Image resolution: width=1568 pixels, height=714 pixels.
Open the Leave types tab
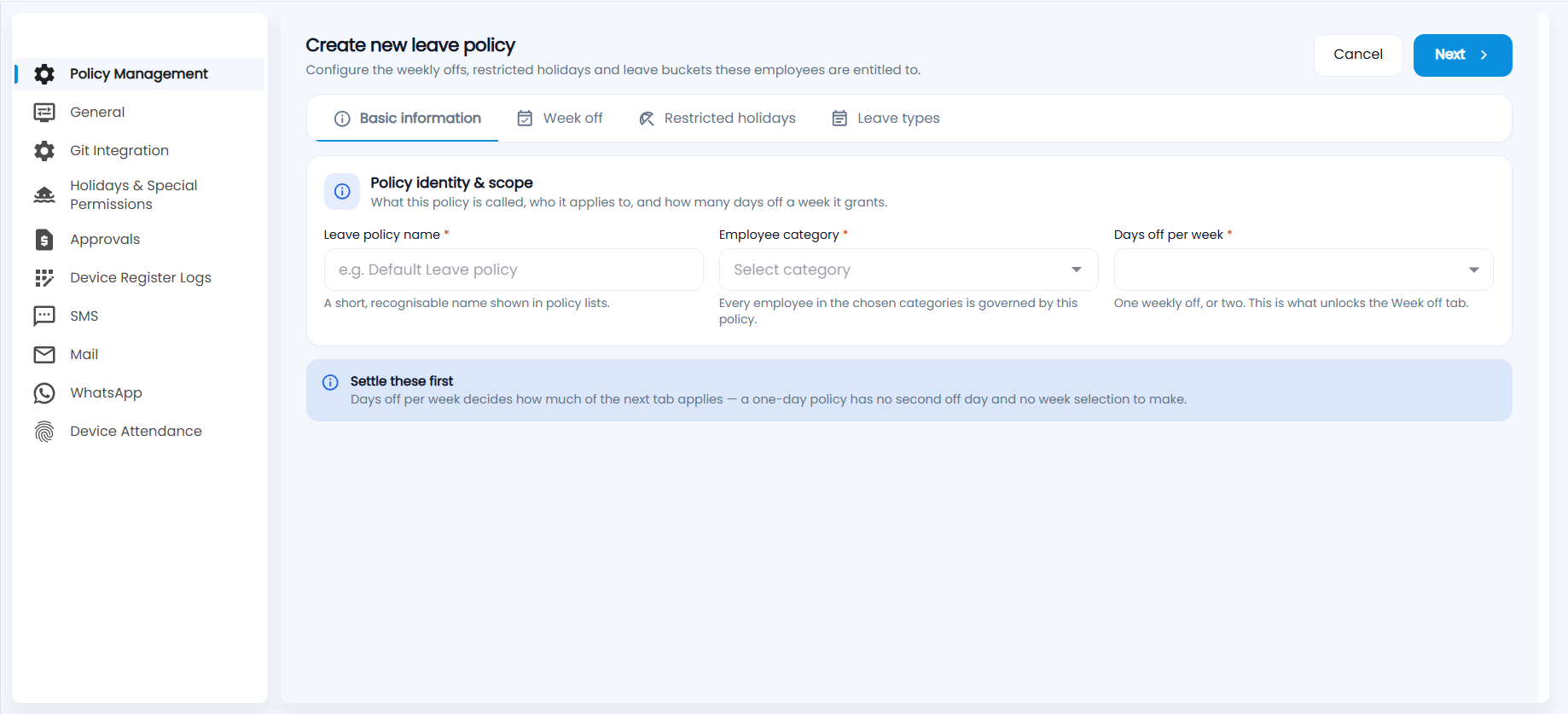point(886,119)
